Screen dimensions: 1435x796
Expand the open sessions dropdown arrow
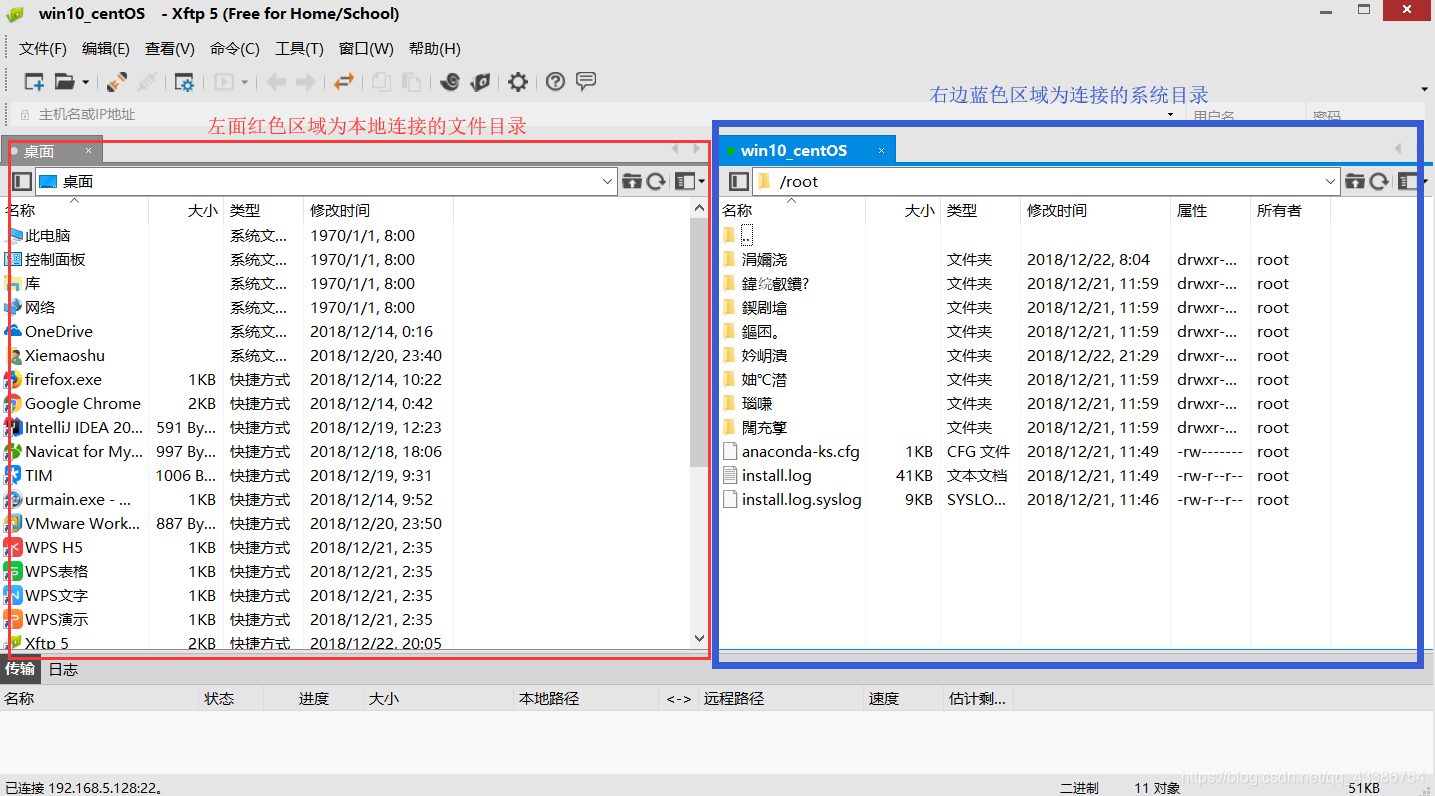(85, 82)
